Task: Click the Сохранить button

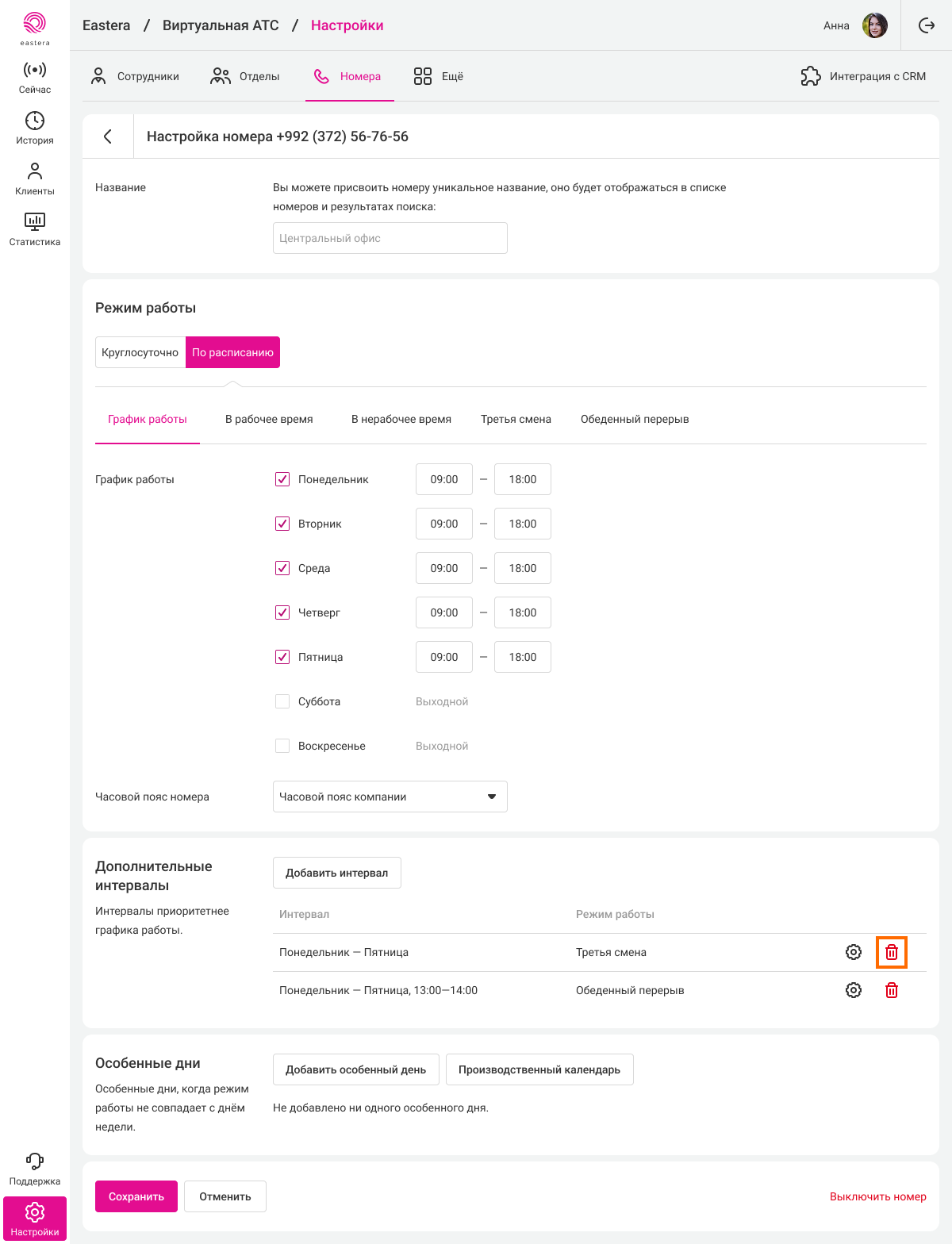Action: 136,1196
